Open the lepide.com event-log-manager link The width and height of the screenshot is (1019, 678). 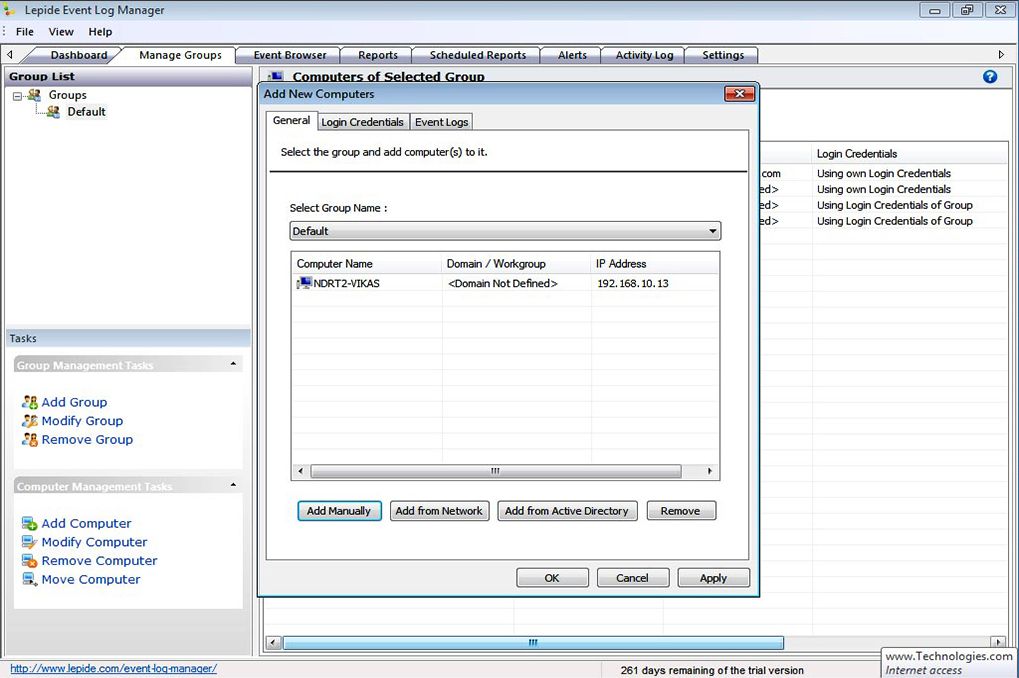[x=114, y=668]
